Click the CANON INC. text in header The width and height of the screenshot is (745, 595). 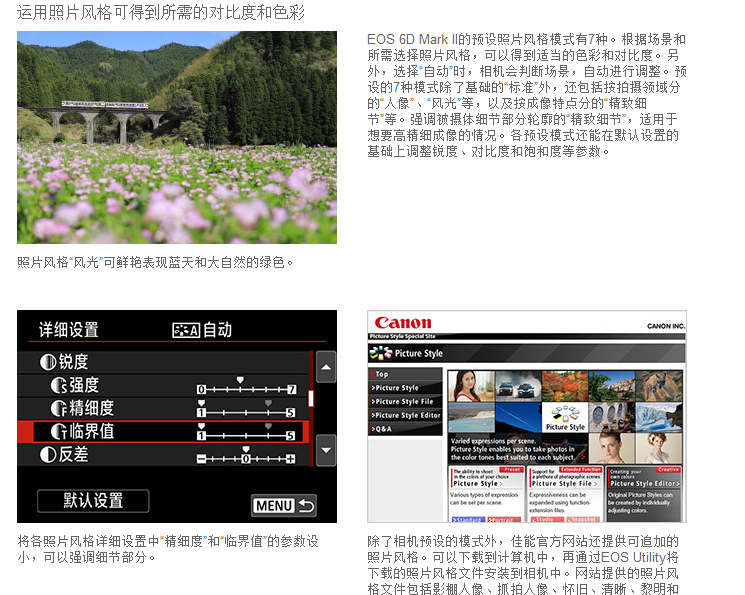[x=666, y=326]
